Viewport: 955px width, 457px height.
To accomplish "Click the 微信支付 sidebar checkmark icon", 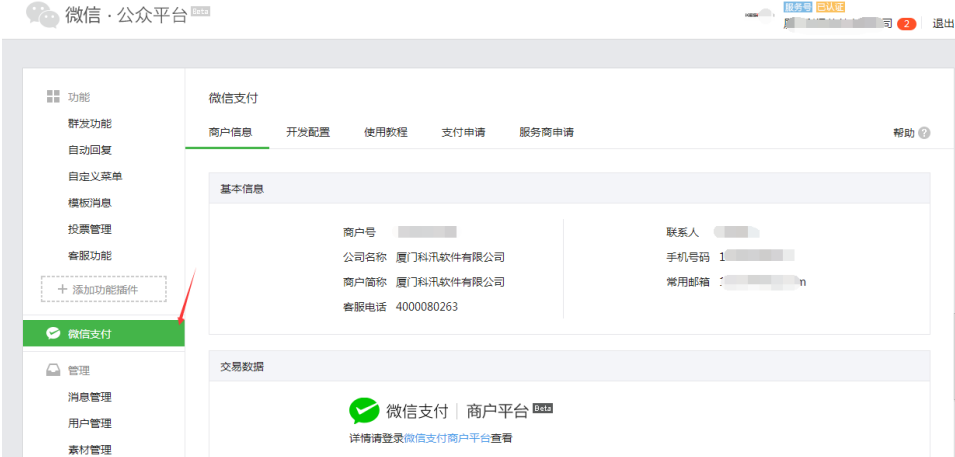I will click(x=54, y=334).
